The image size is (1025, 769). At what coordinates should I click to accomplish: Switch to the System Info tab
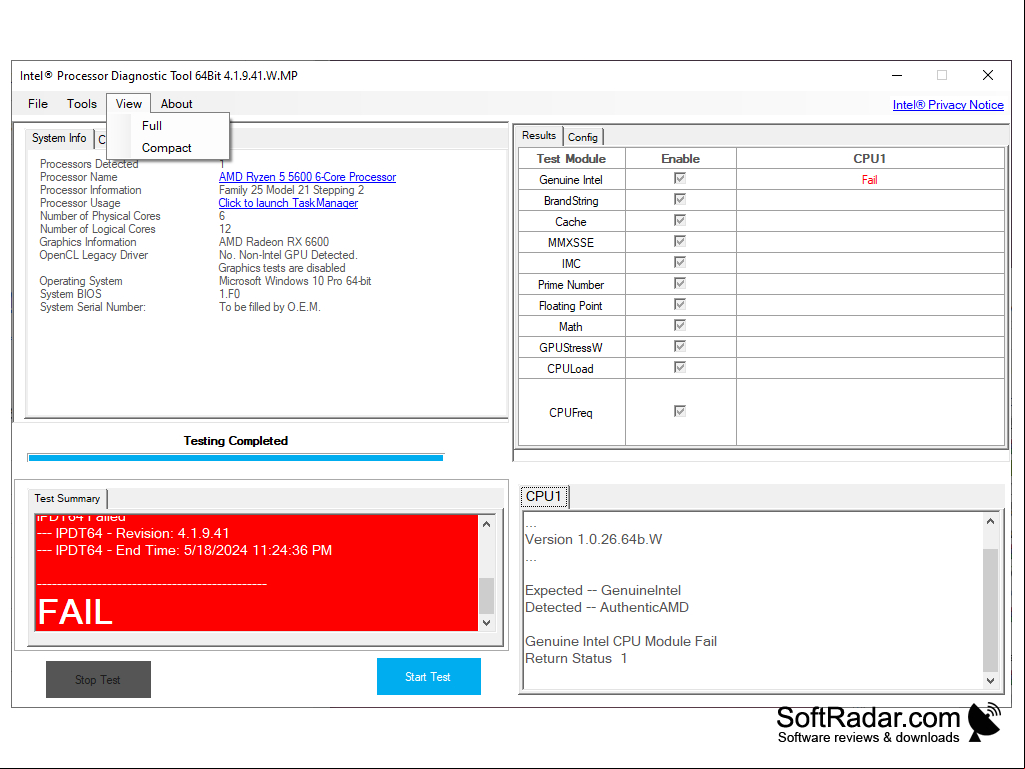coord(59,138)
